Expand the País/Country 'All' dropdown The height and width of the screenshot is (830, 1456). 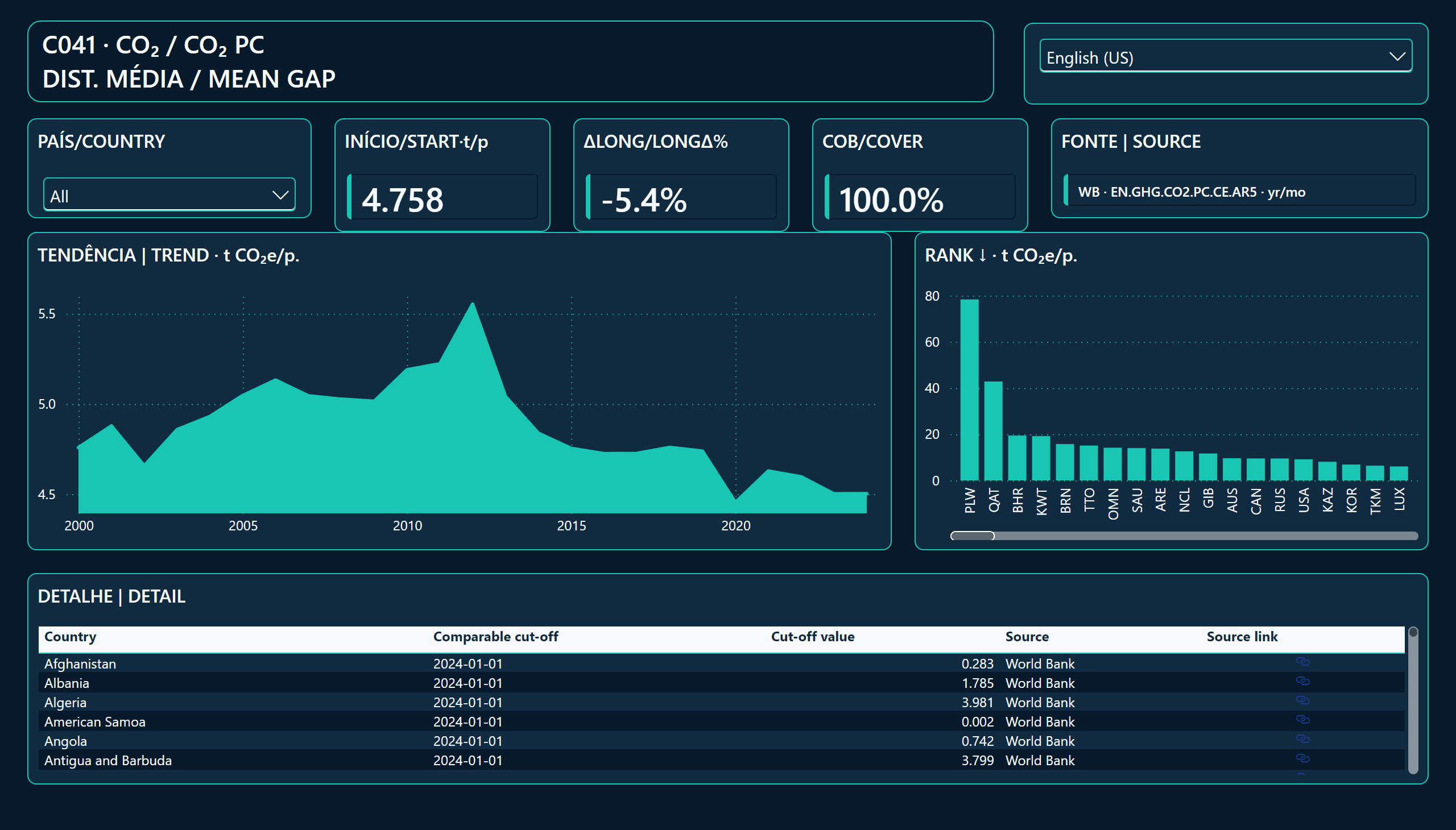click(x=169, y=196)
